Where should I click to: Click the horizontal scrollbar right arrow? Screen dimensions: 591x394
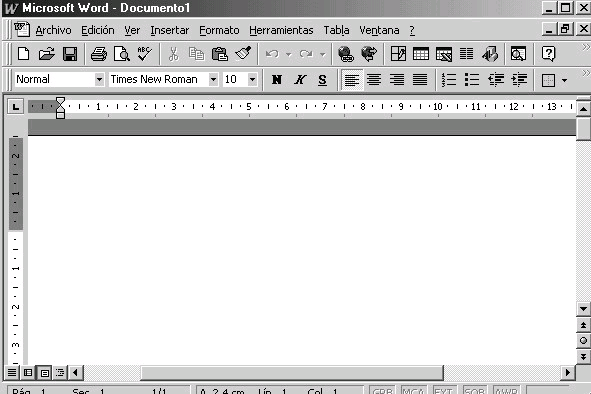[568, 373]
